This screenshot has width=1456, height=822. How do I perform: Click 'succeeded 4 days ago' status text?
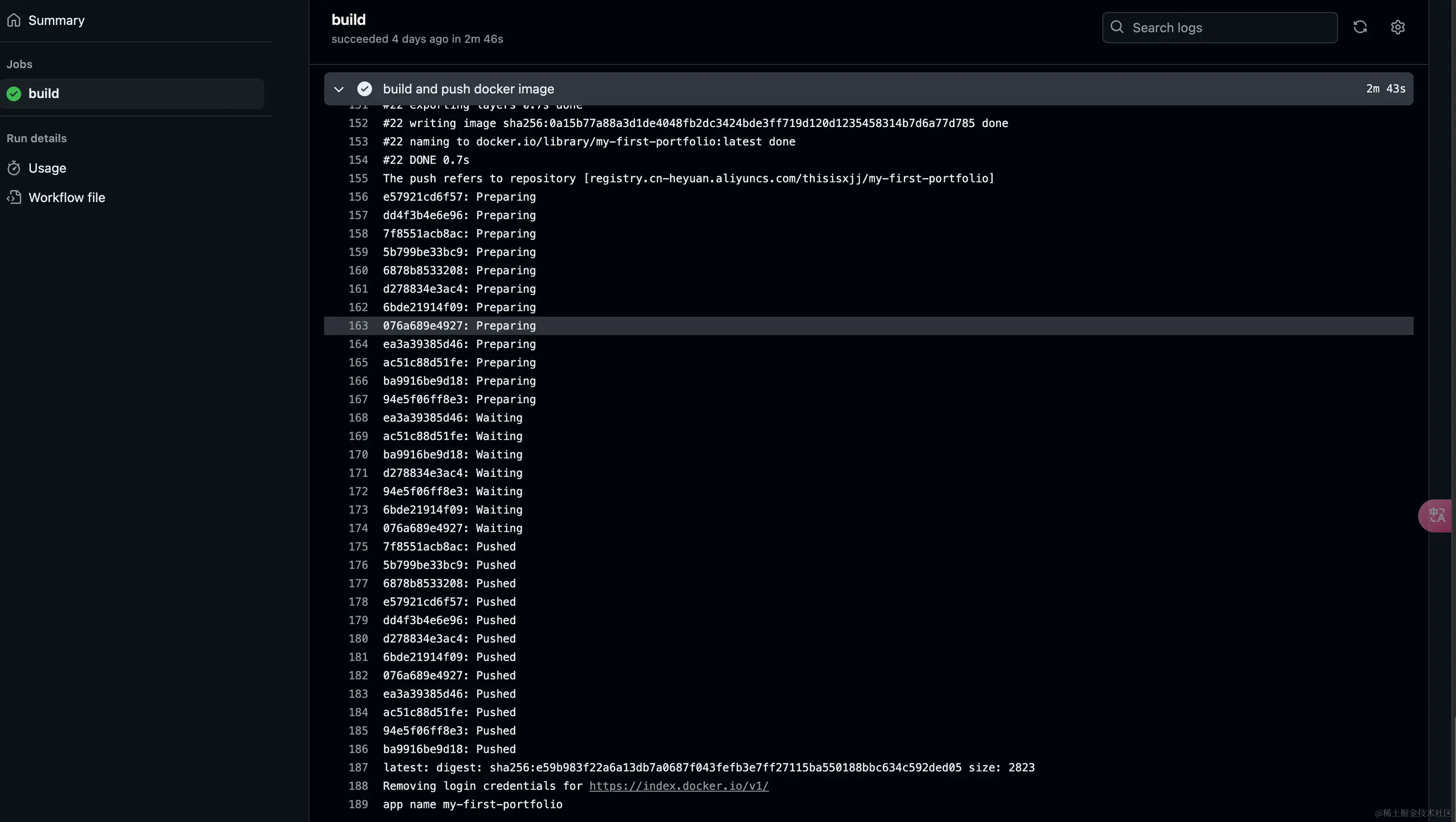pos(390,39)
